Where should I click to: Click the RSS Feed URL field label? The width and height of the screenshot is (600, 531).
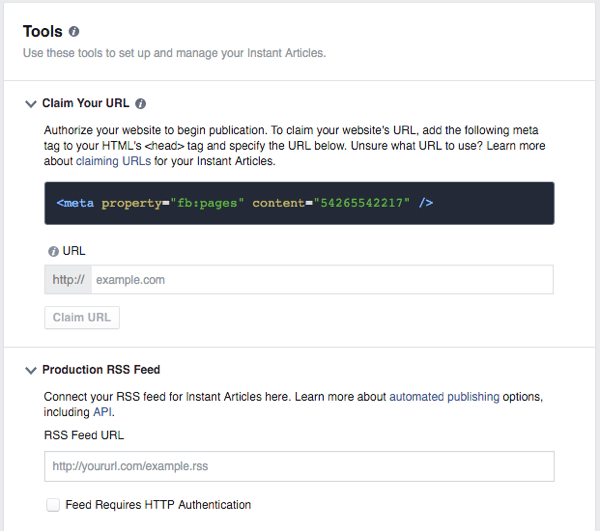84,435
